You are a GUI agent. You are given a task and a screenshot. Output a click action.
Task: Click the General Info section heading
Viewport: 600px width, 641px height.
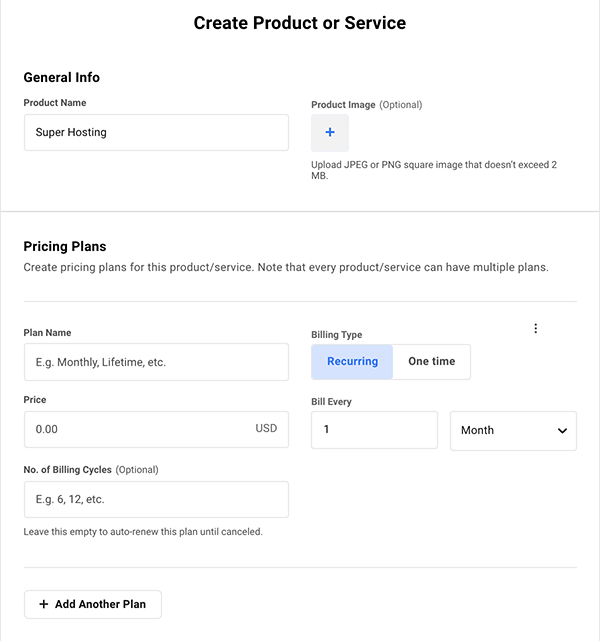[62, 77]
